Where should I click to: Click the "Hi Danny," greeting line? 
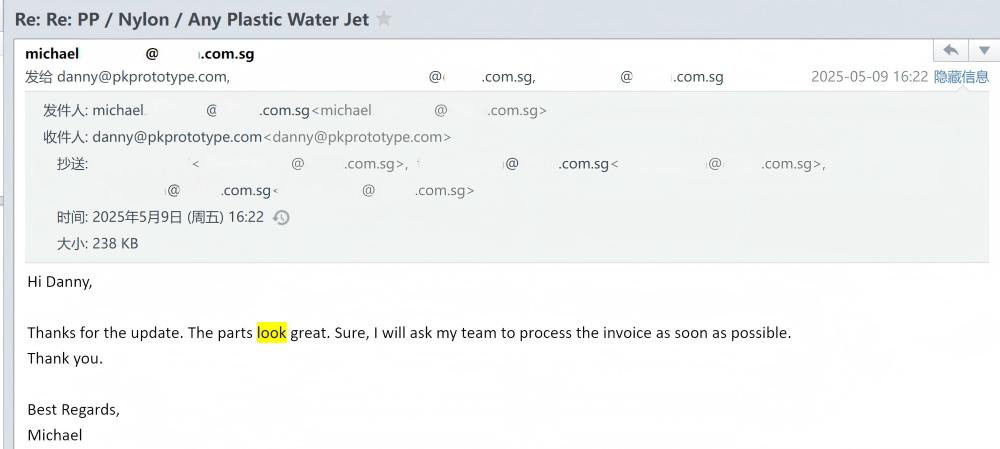(60, 282)
